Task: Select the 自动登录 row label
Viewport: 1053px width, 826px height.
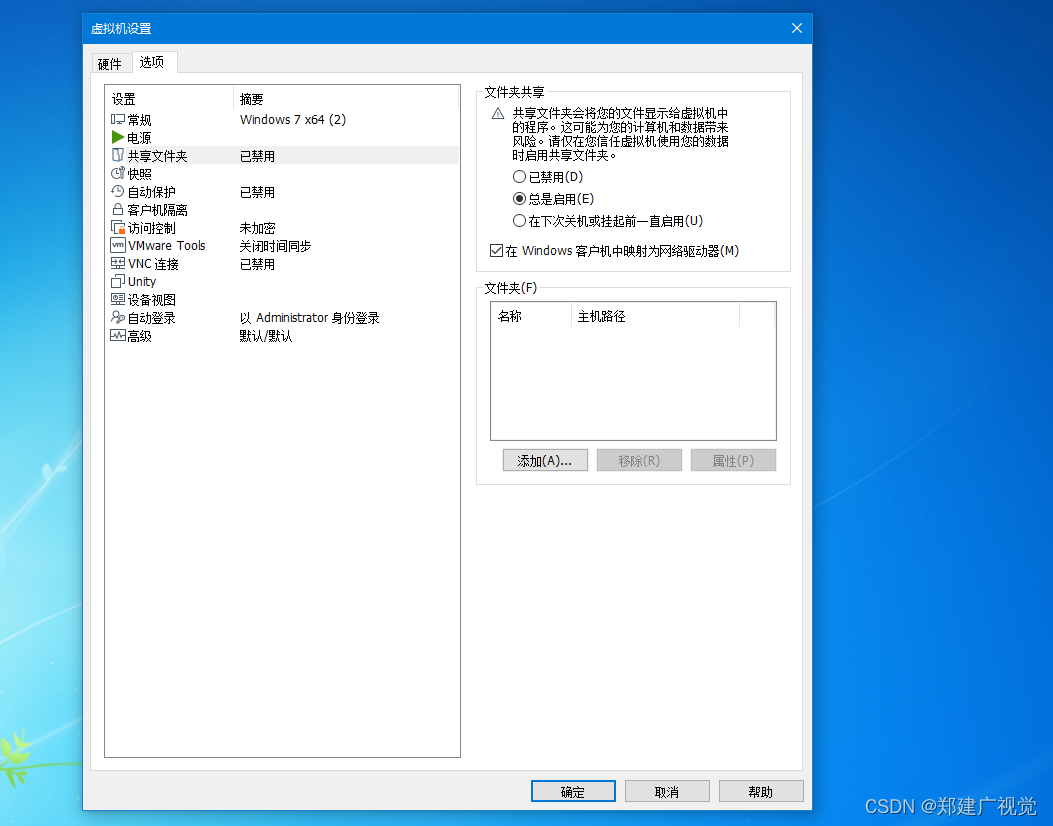Action: tap(152, 318)
